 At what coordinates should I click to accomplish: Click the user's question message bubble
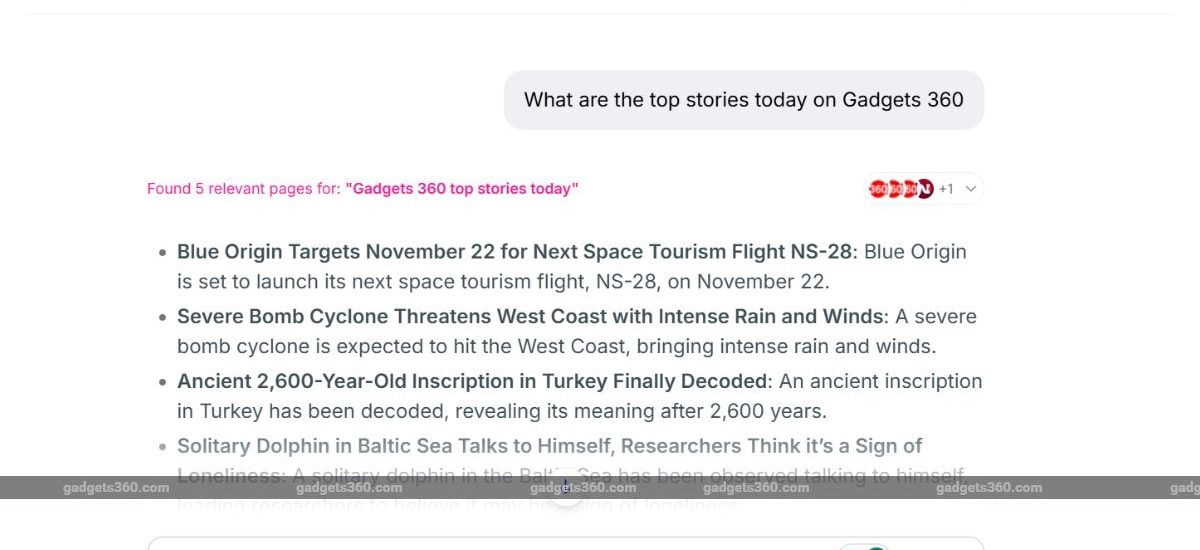[743, 100]
